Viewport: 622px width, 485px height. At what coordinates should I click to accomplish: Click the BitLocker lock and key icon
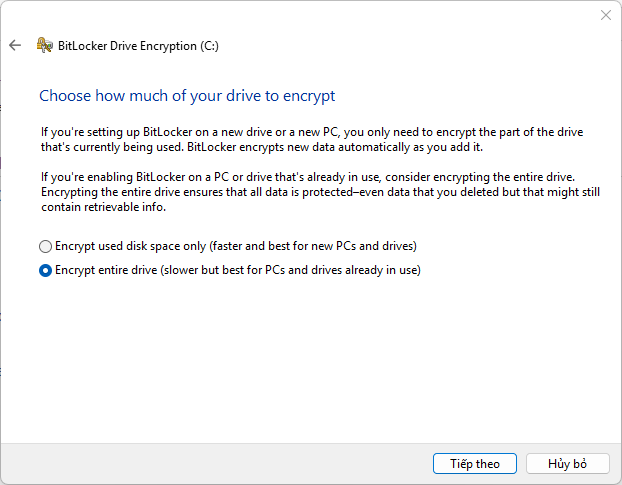pos(45,45)
